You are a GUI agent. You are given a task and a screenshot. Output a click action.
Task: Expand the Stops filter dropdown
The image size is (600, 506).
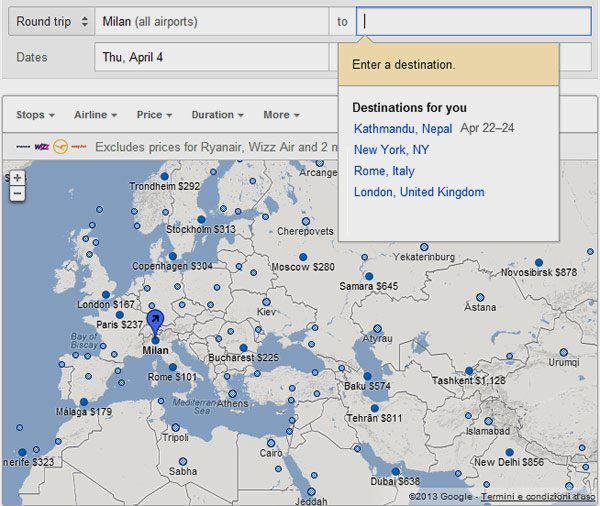coord(35,115)
